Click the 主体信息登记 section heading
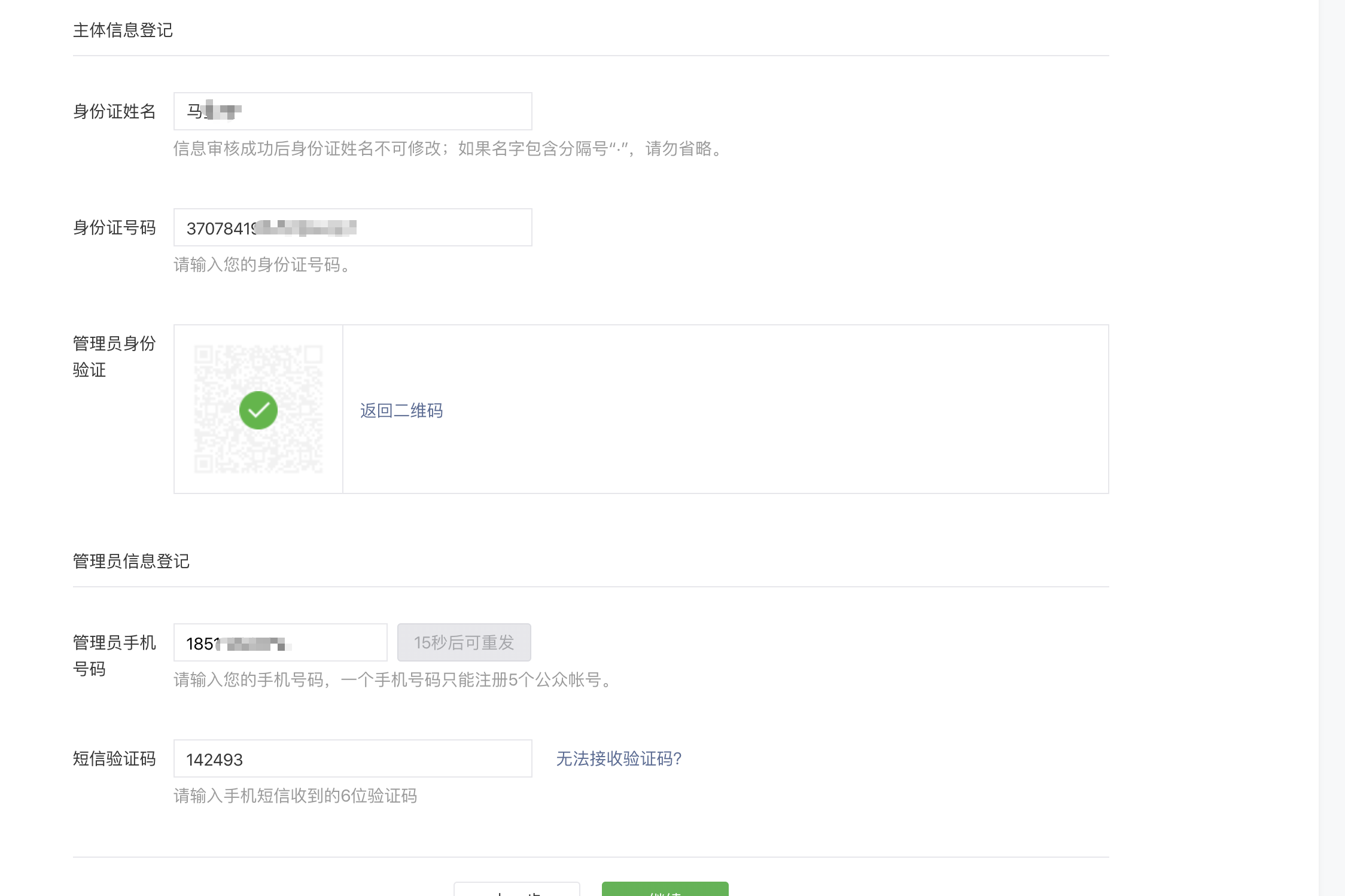The width and height of the screenshot is (1345, 896). click(x=123, y=30)
